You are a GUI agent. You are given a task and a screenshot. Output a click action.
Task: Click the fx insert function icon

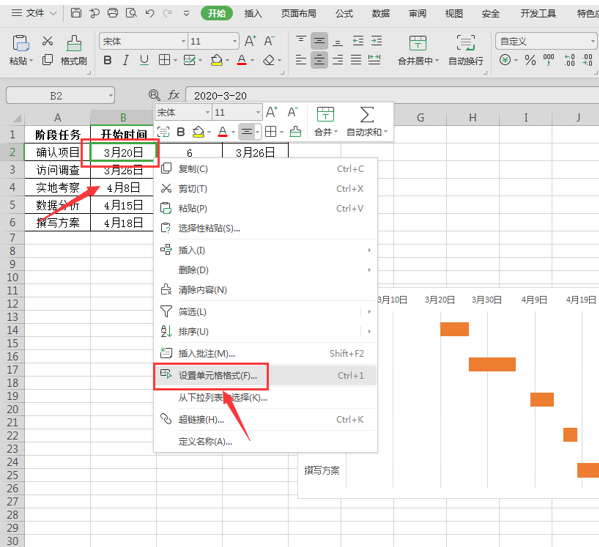(x=174, y=95)
